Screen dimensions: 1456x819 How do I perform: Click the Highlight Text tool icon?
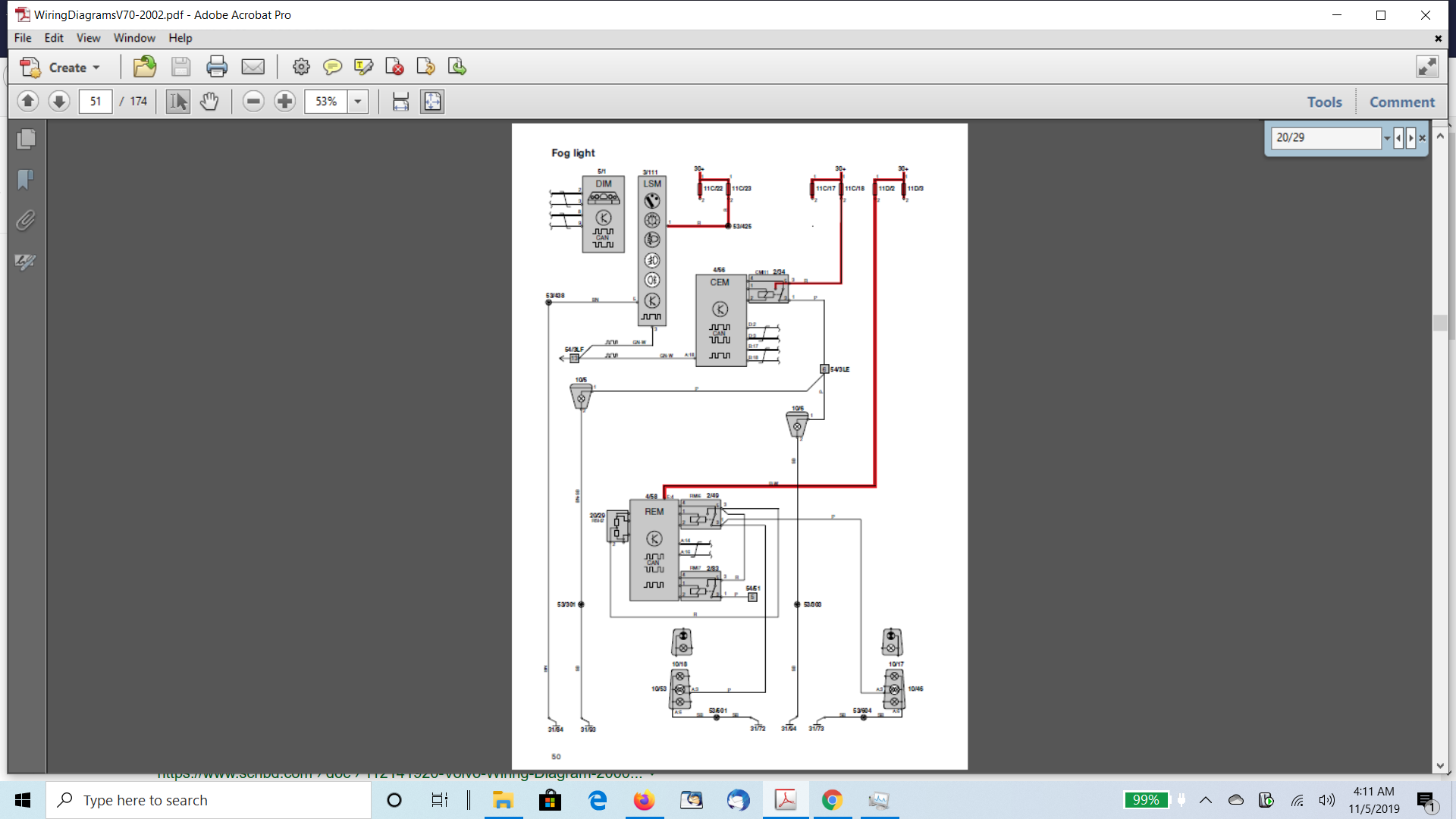363,67
